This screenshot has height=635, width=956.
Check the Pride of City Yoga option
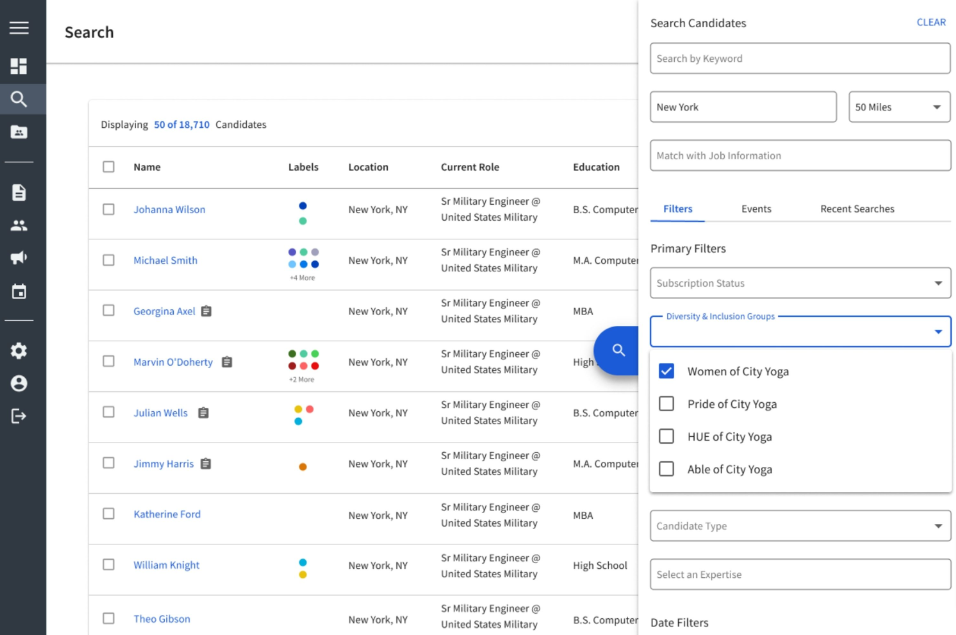666,403
